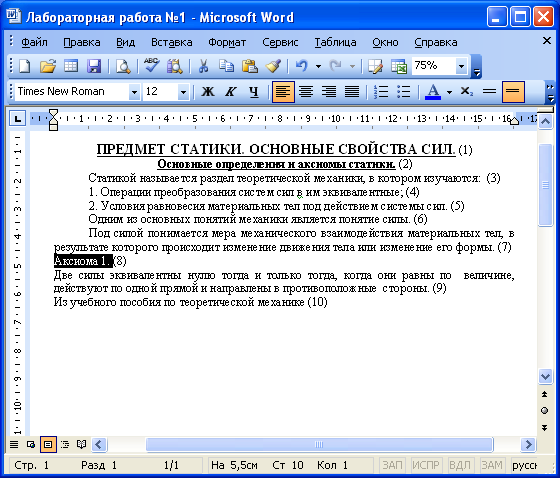The width and height of the screenshot is (560, 478).
Task: Open the zoom 75% dropdown
Action: [461, 66]
